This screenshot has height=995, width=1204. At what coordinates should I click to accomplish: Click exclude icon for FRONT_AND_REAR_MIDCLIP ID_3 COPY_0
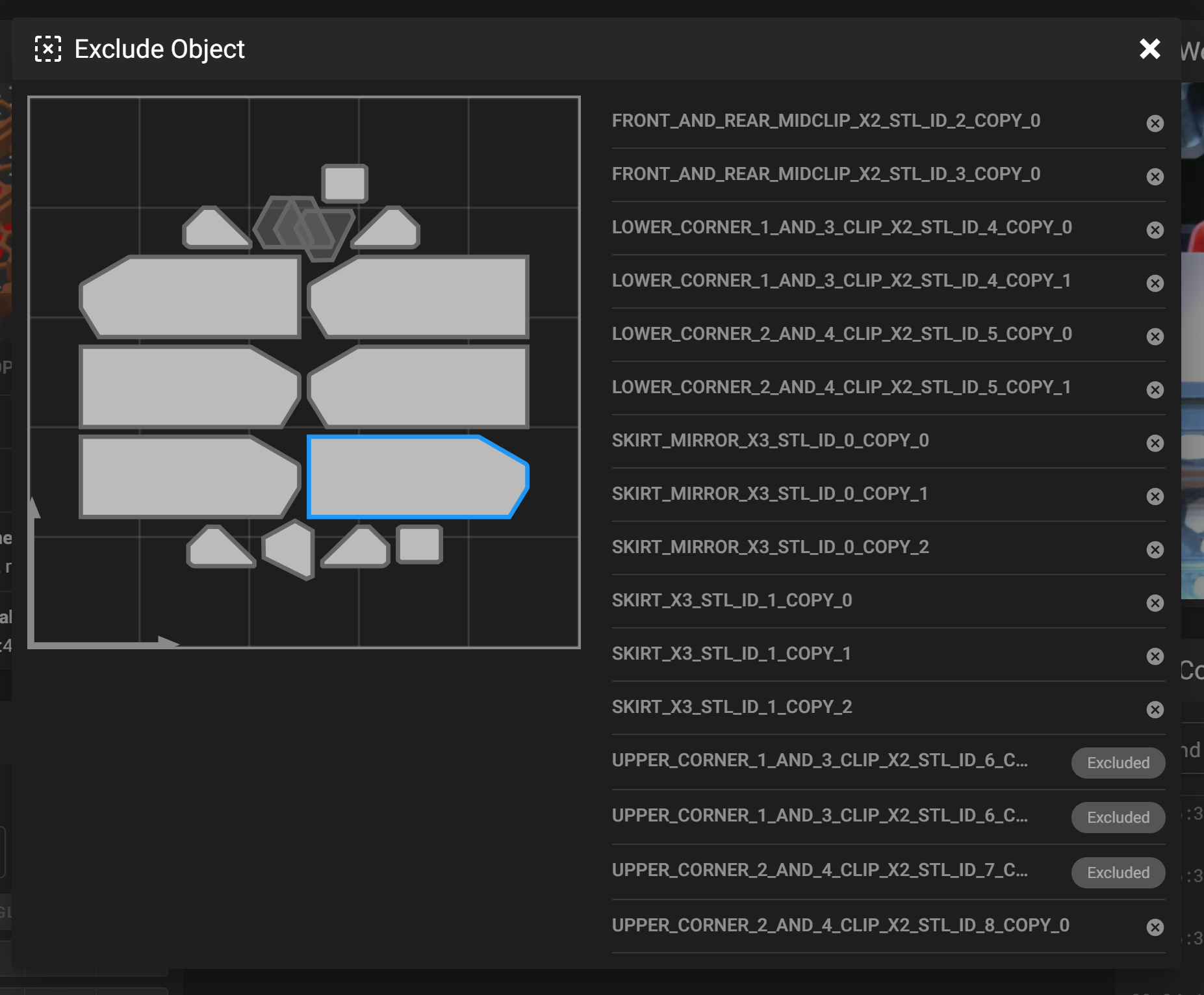pos(1155,177)
